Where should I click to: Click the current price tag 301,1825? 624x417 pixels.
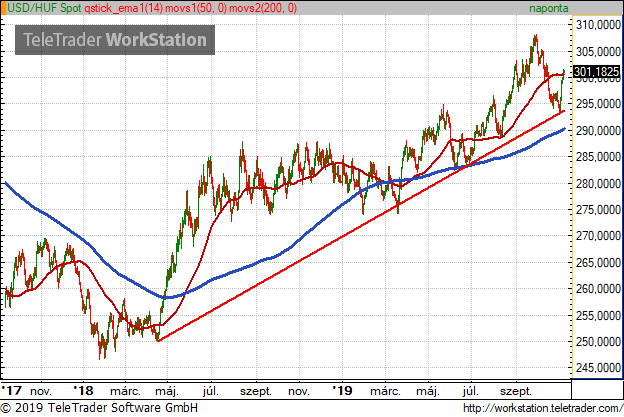pyautogui.click(x=597, y=72)
